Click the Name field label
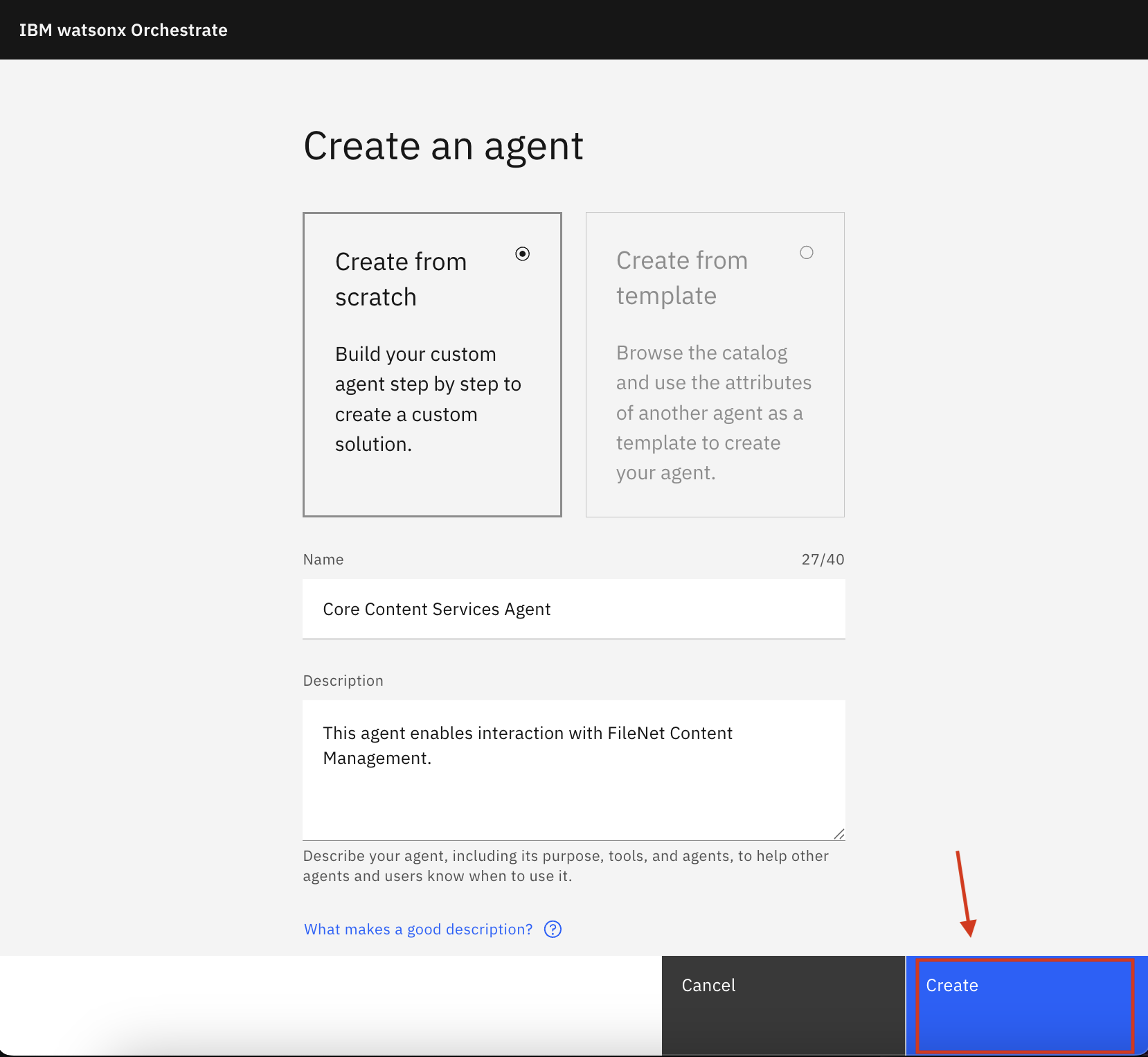 coord(323,559)
